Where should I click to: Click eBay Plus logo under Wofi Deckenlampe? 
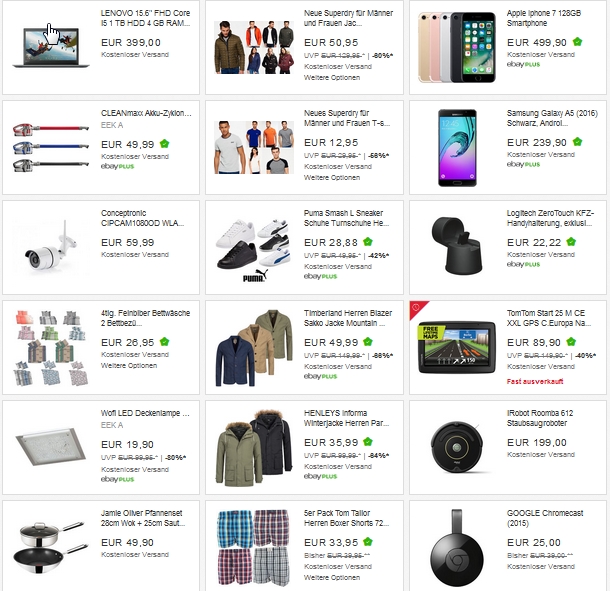tap(117, 479)
